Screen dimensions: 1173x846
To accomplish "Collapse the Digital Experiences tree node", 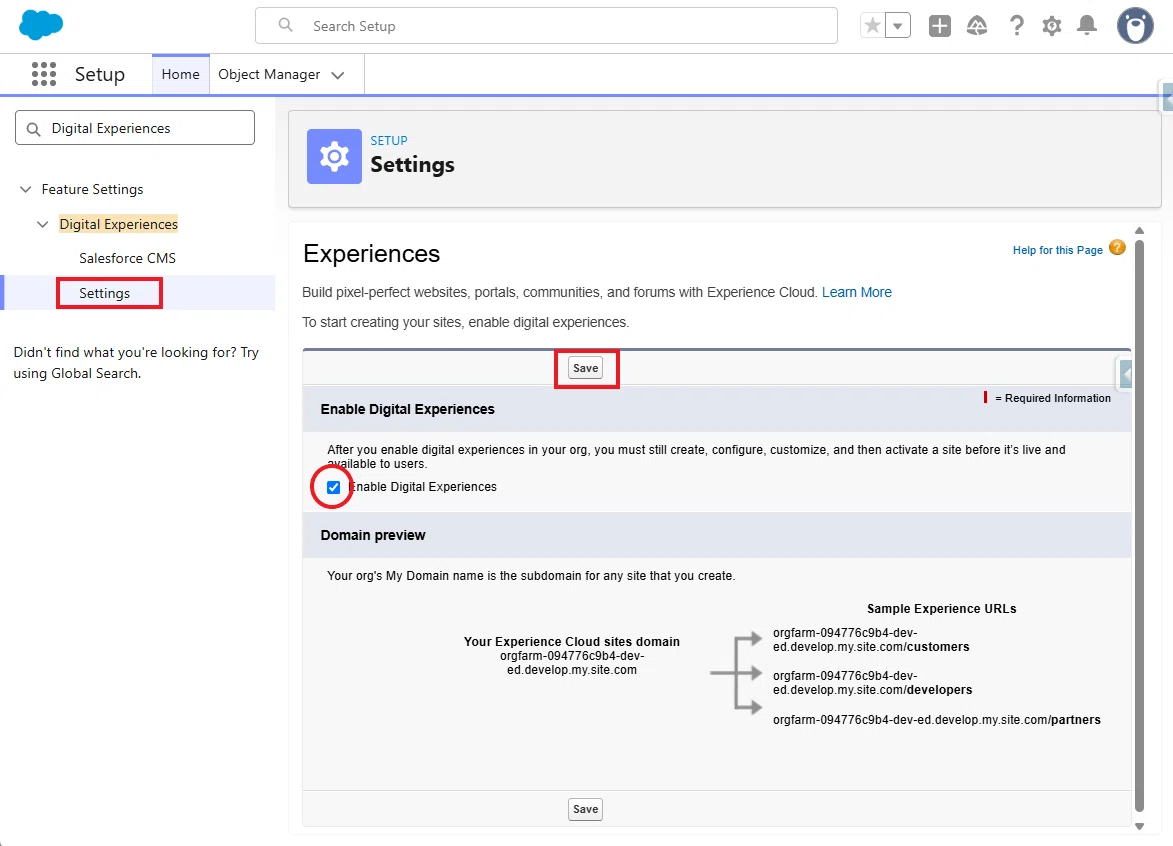I will click(x=43, y=224).
